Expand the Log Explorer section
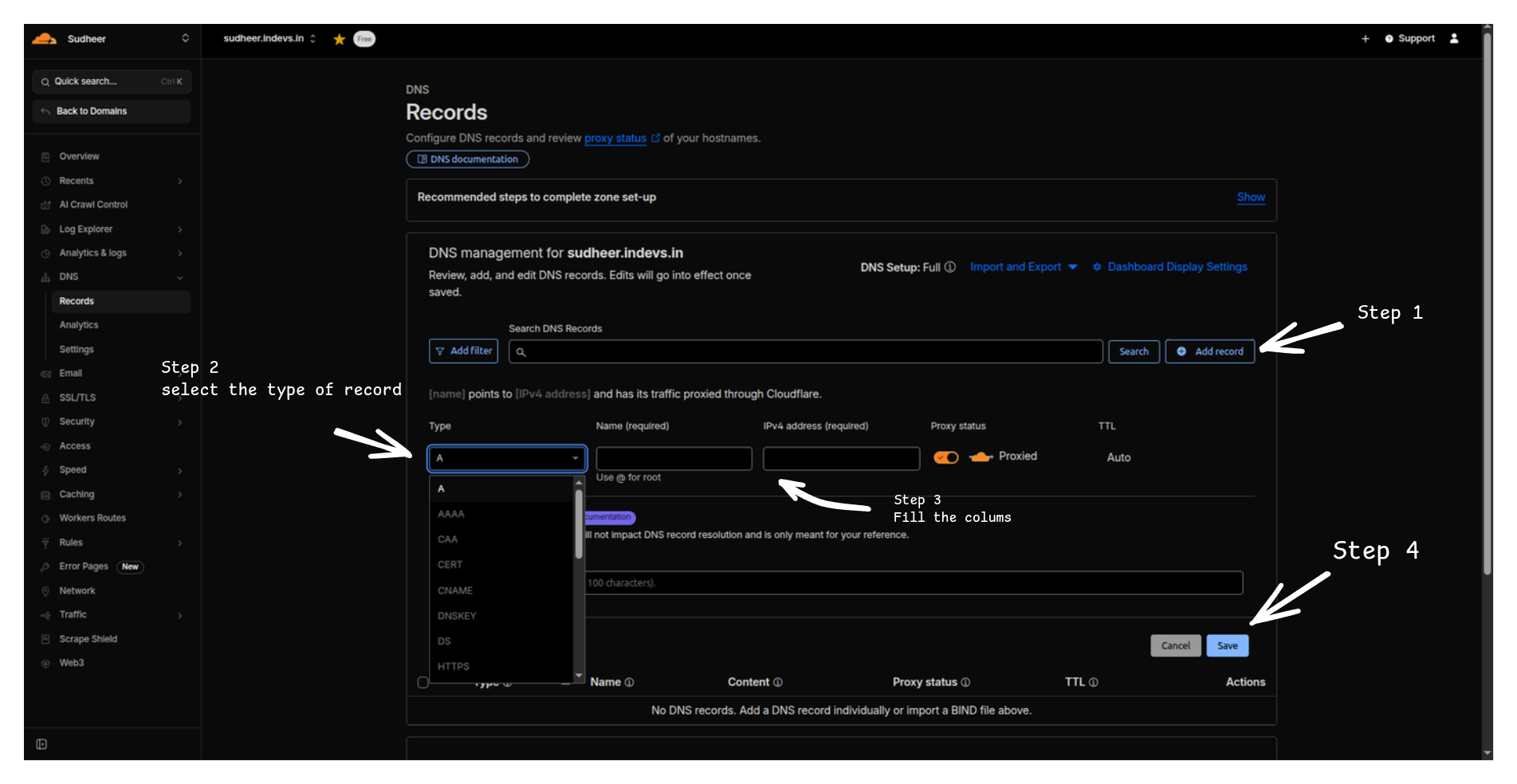This screenshot has height=784, width=1517. tap(180, 229)
